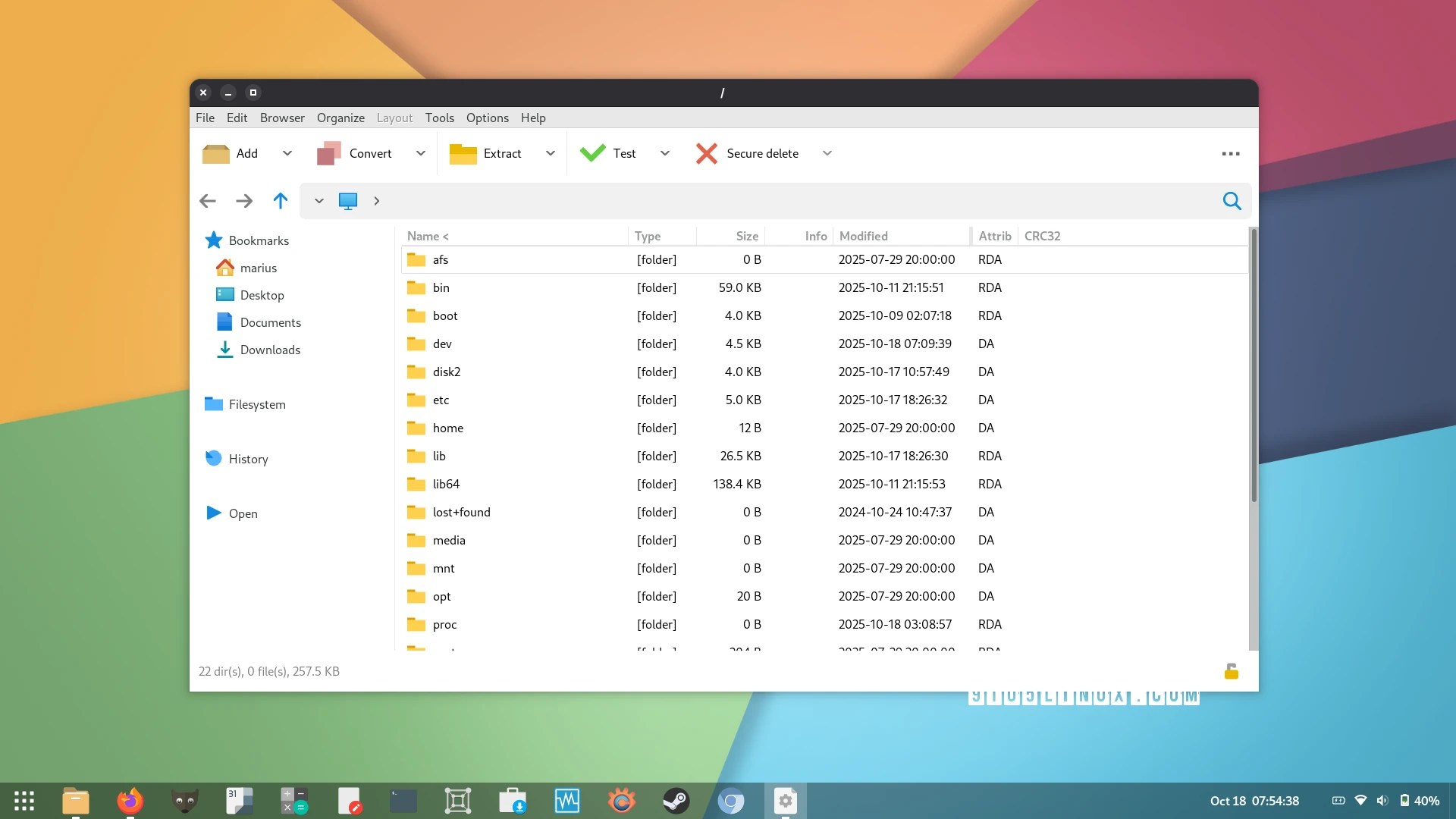Select Filesystem in the sidebar
The width and height of the screenshot is (1456, 819).
pyautogui.click(x=256, y=404)
